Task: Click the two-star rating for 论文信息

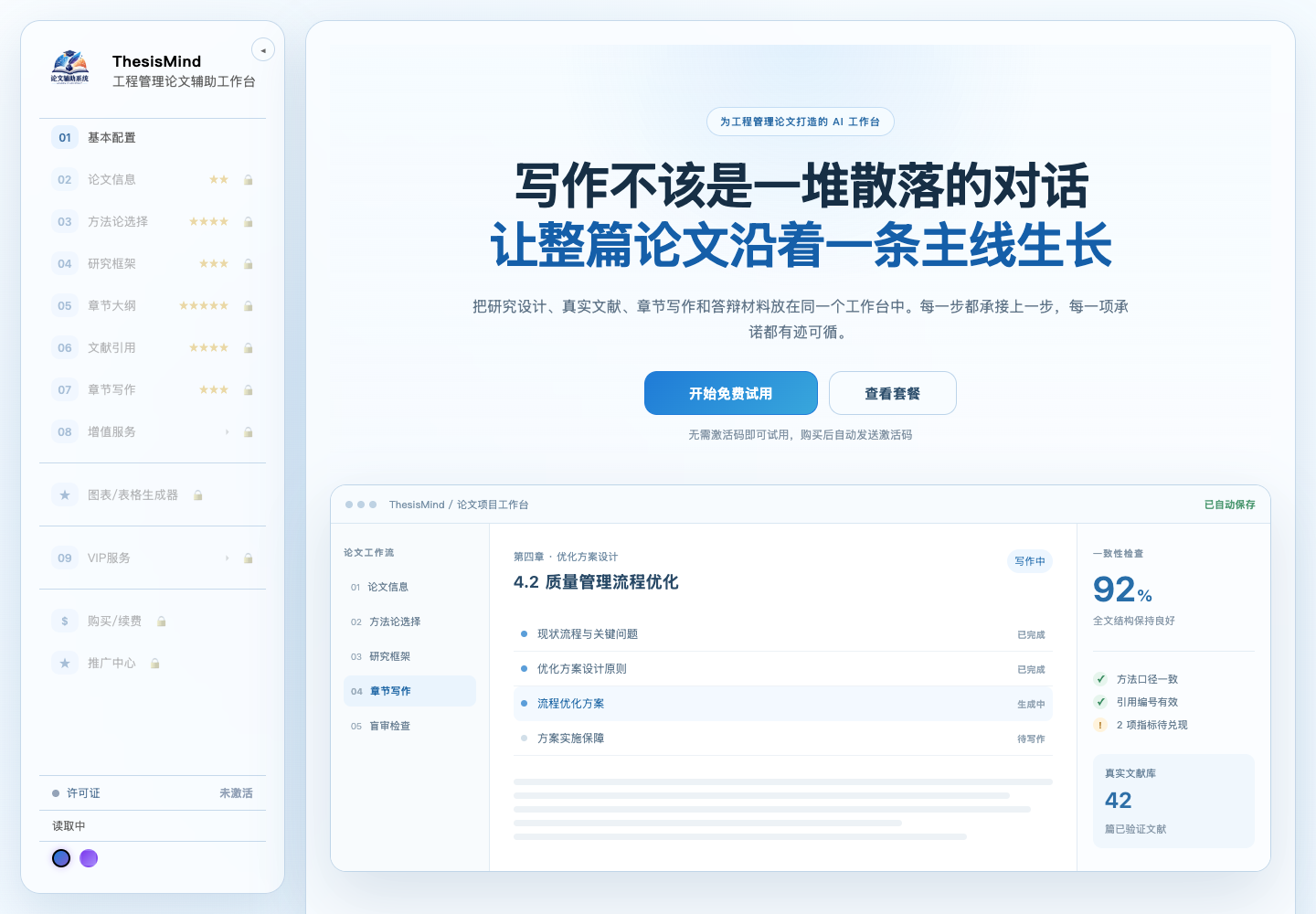Action: (218, 180)
